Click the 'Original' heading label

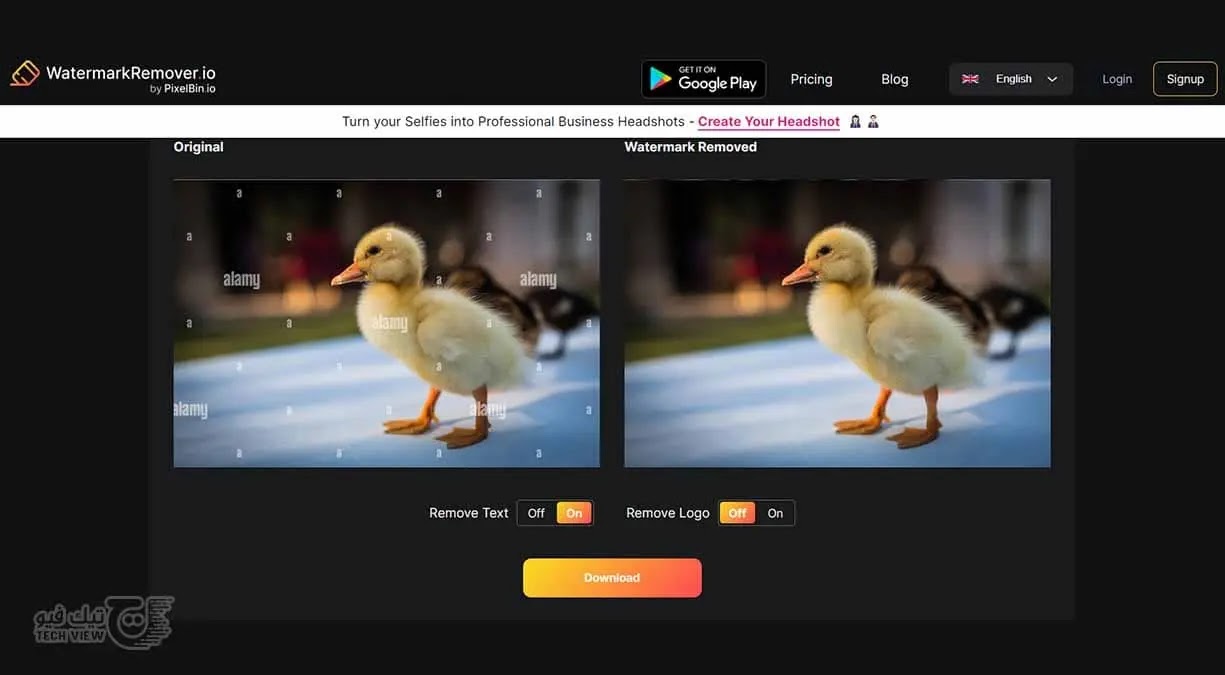198,147
